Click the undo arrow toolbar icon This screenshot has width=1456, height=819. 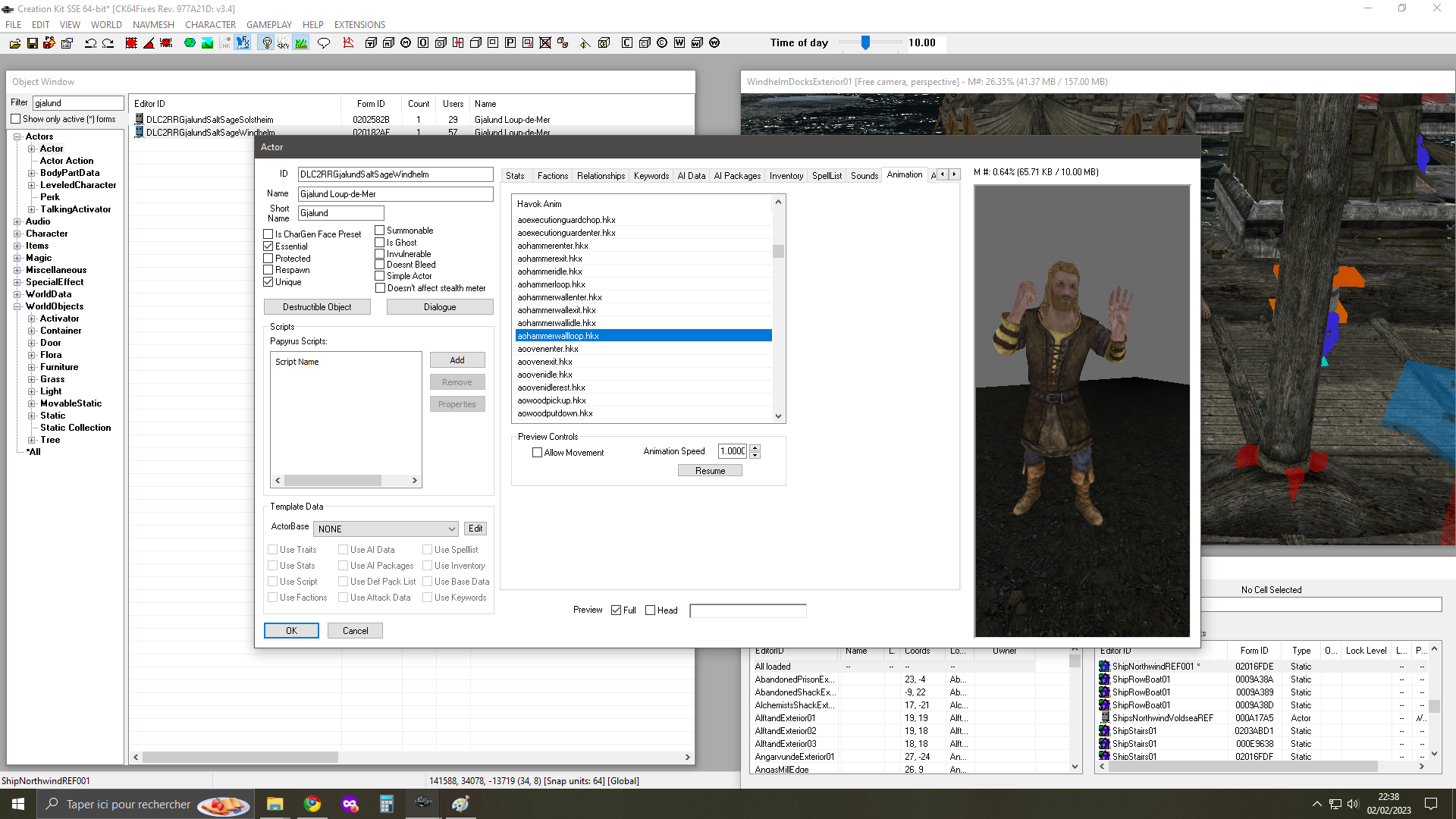point(90,43)
